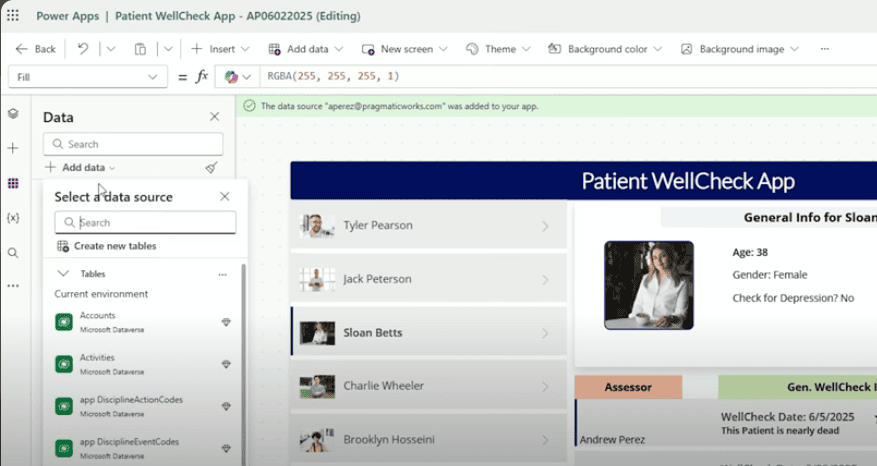
Task: Open the Background image menu
Action: [x=739, y=49]
